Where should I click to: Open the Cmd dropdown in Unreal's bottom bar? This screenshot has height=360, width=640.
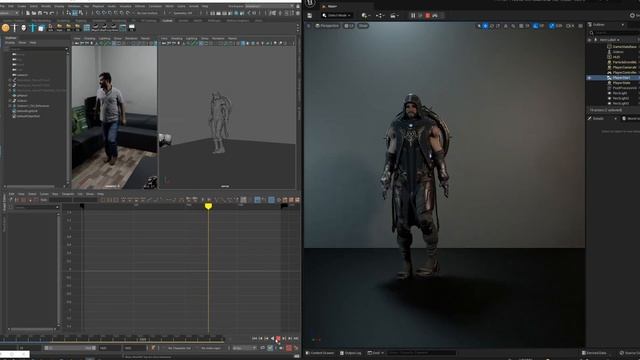(x=376, y=353)
